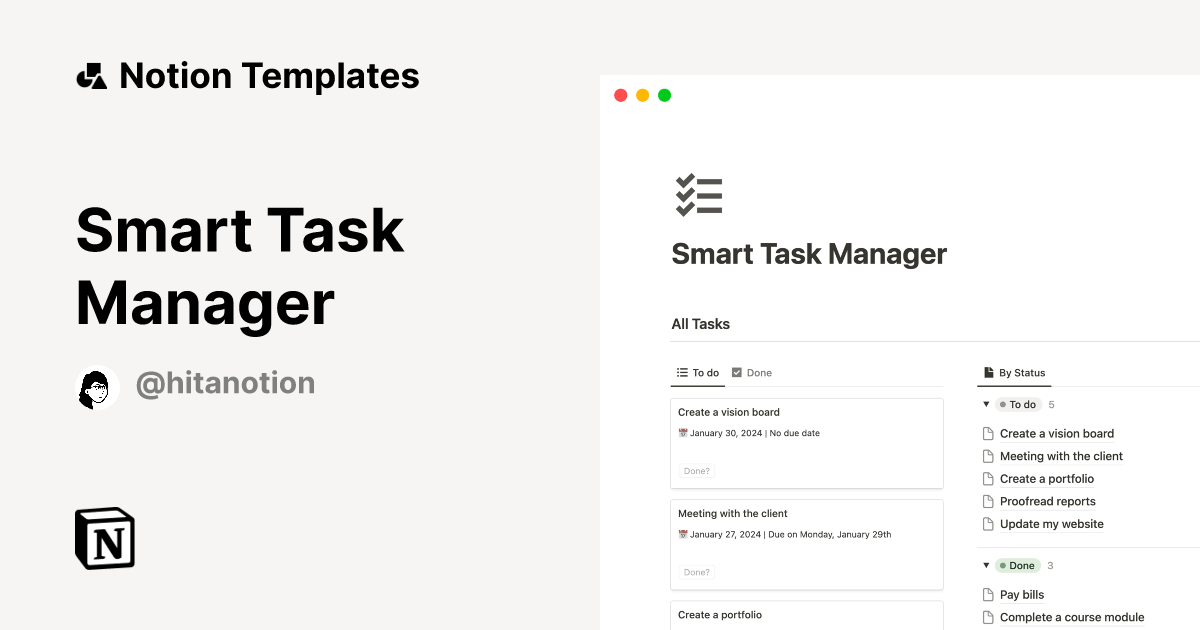
Task: Click the Notion Templates logo icon
Action: point(91,74)
